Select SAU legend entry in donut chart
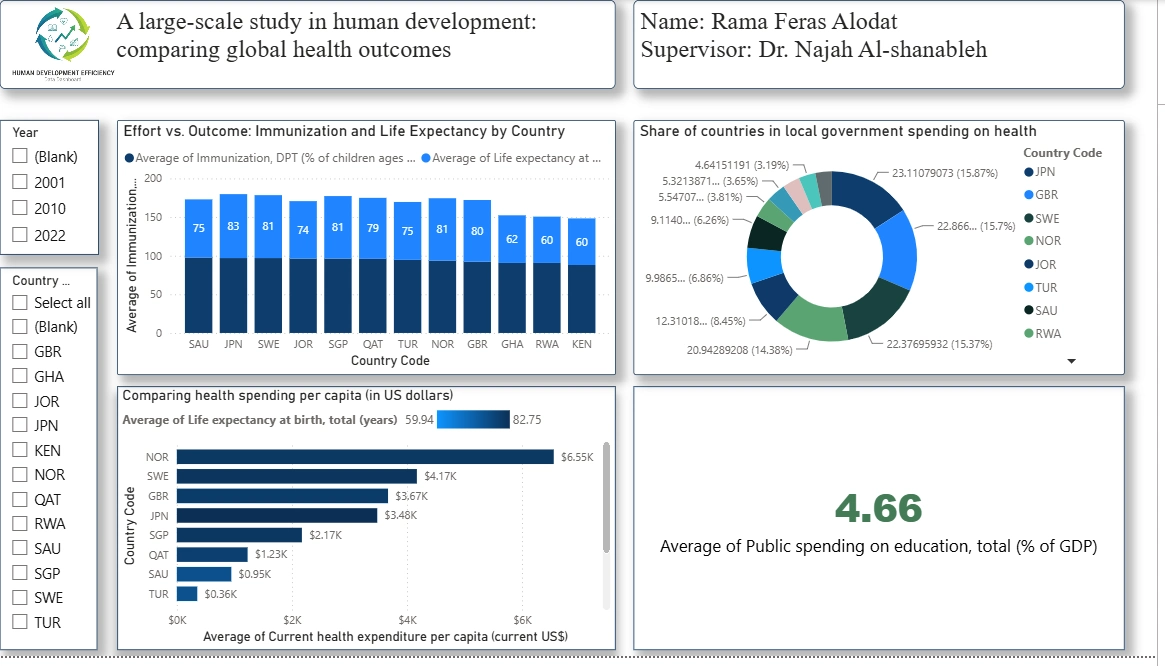This screenshot has width=1165, height=666. point(1041,311)
